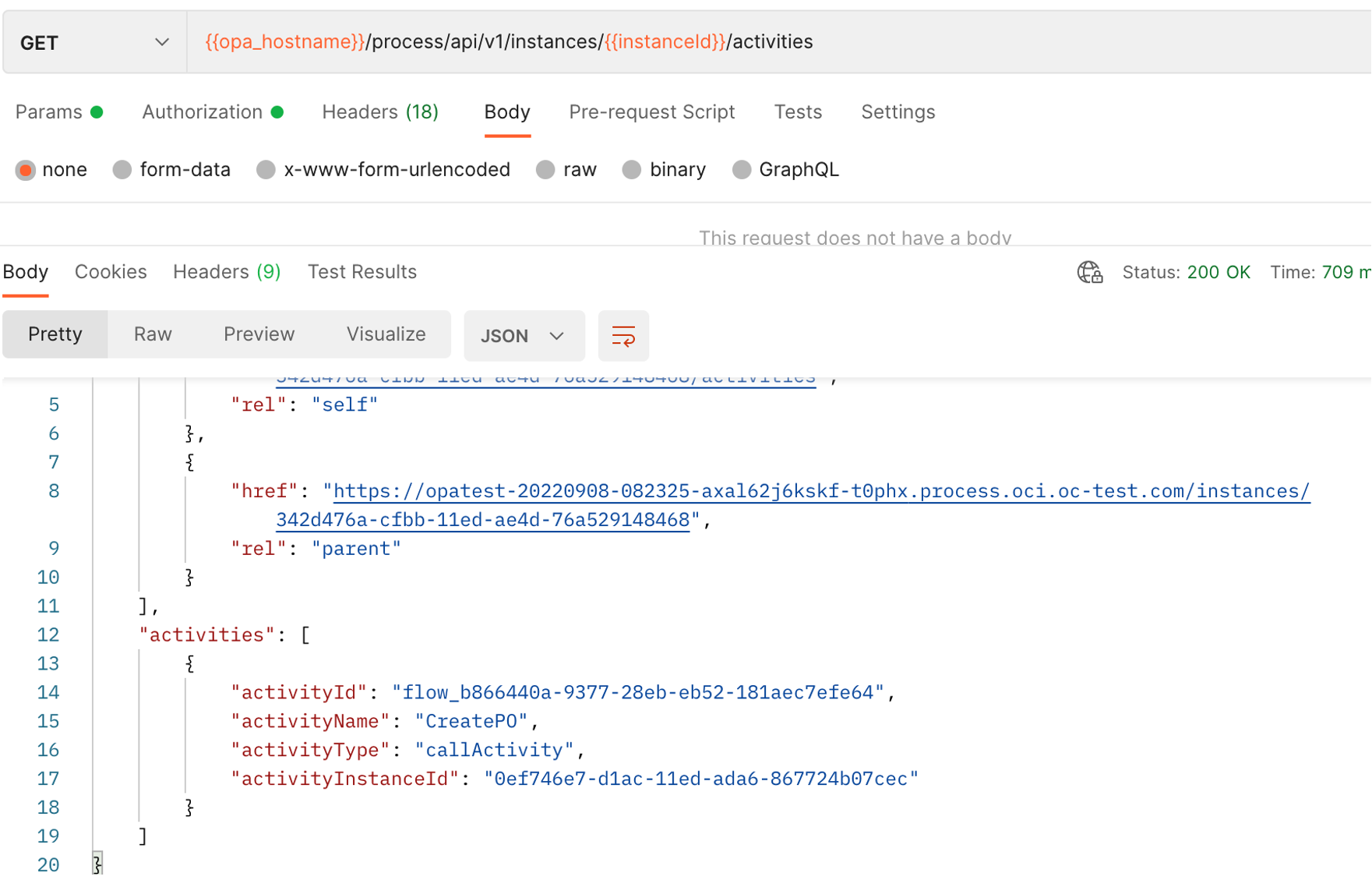Select the none body type radio
Image resolution: width=1372 pixels, height=880 pixels.
26,170
